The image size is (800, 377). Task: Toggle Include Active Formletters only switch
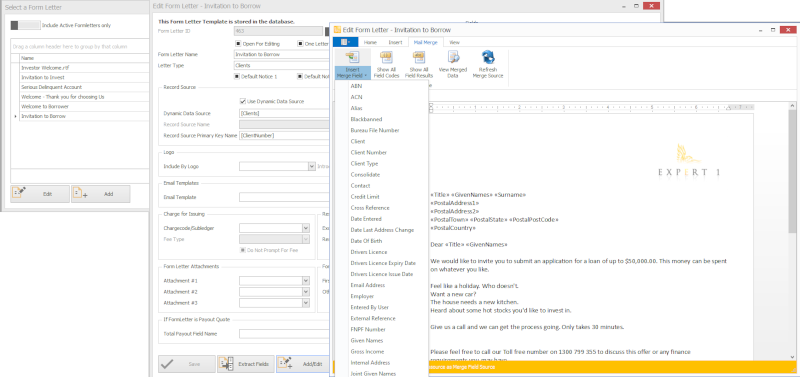coord(25,25)
